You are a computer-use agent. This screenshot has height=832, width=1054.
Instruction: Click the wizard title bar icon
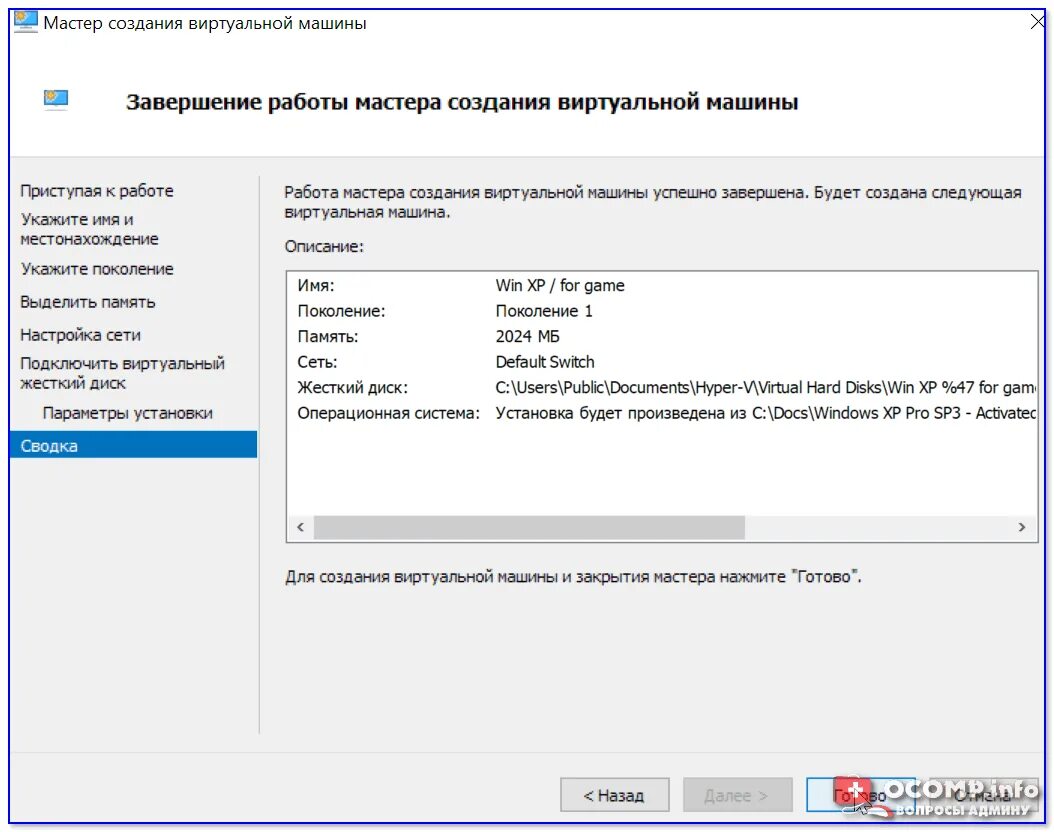pos(26,22)
